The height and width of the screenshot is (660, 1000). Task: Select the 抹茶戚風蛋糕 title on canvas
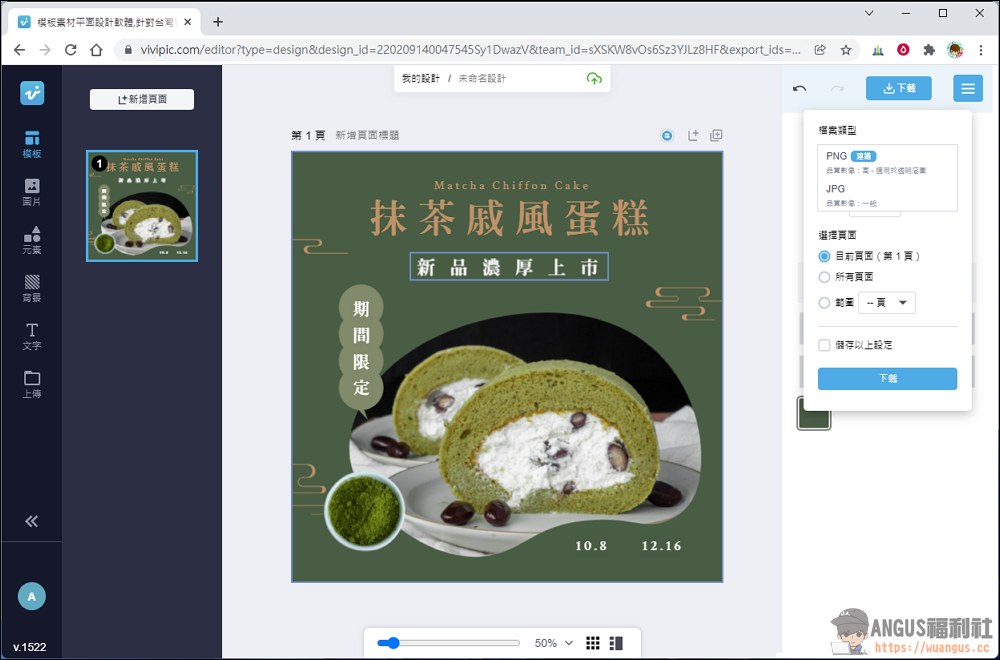(x=509, y=217)
